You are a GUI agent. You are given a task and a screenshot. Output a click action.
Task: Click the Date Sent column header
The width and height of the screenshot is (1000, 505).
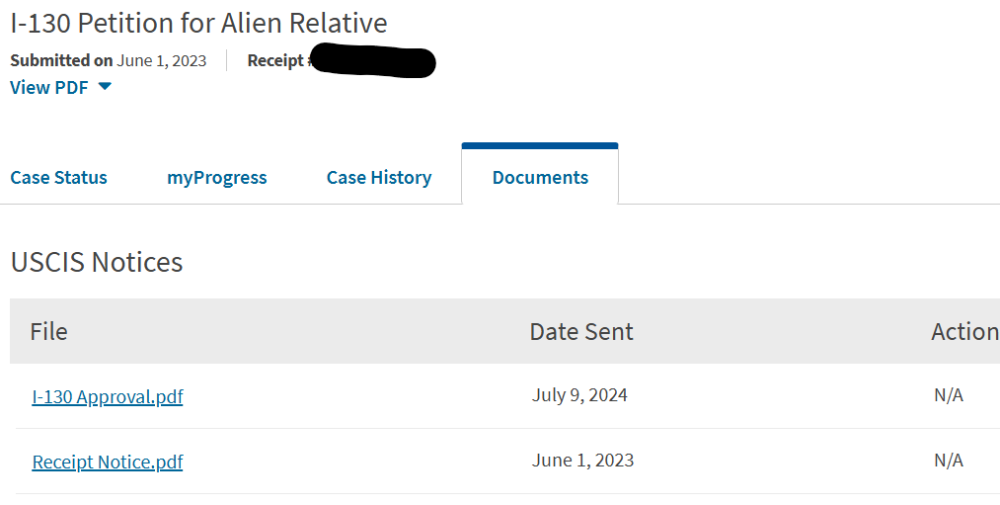coord(581,332)
